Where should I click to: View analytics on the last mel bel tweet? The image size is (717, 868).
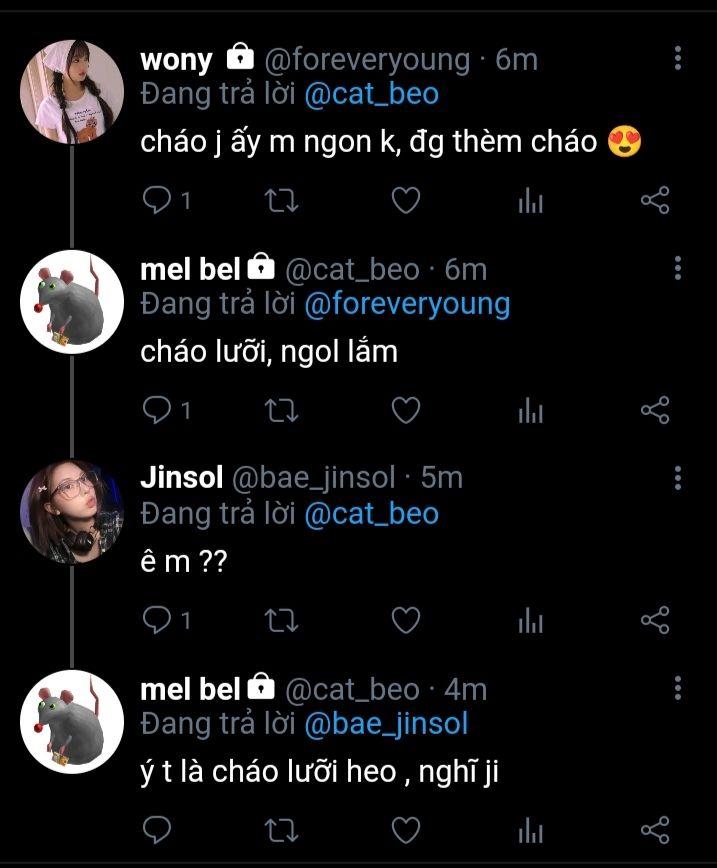click(530, 830)
